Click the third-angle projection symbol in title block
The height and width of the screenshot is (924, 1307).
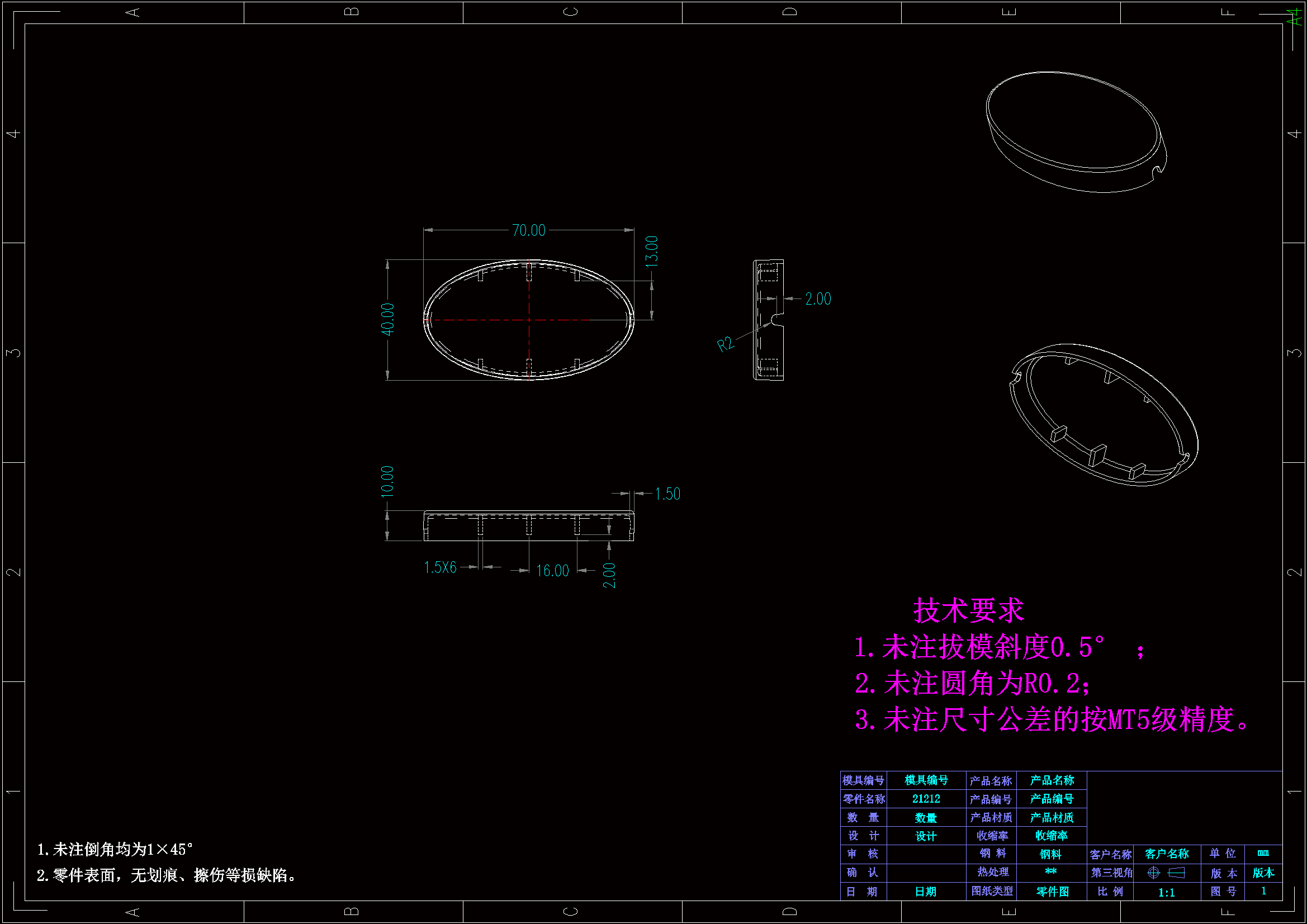click(1166, 873)
